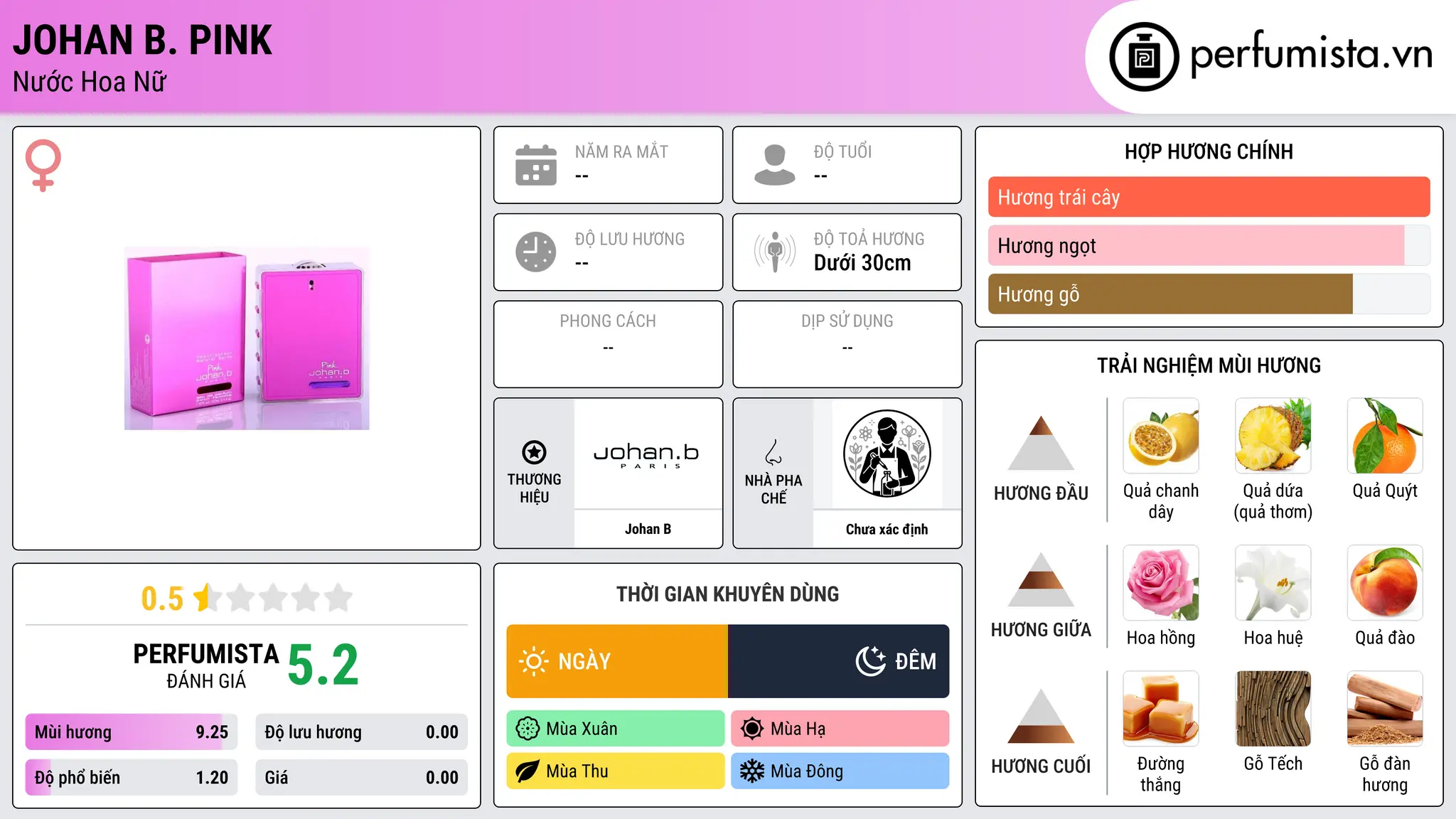Click the Dưới 30cm sillage value
The height and width of the screenshot is (819, 1456).
pyautogui.click(x=862, y=263)
